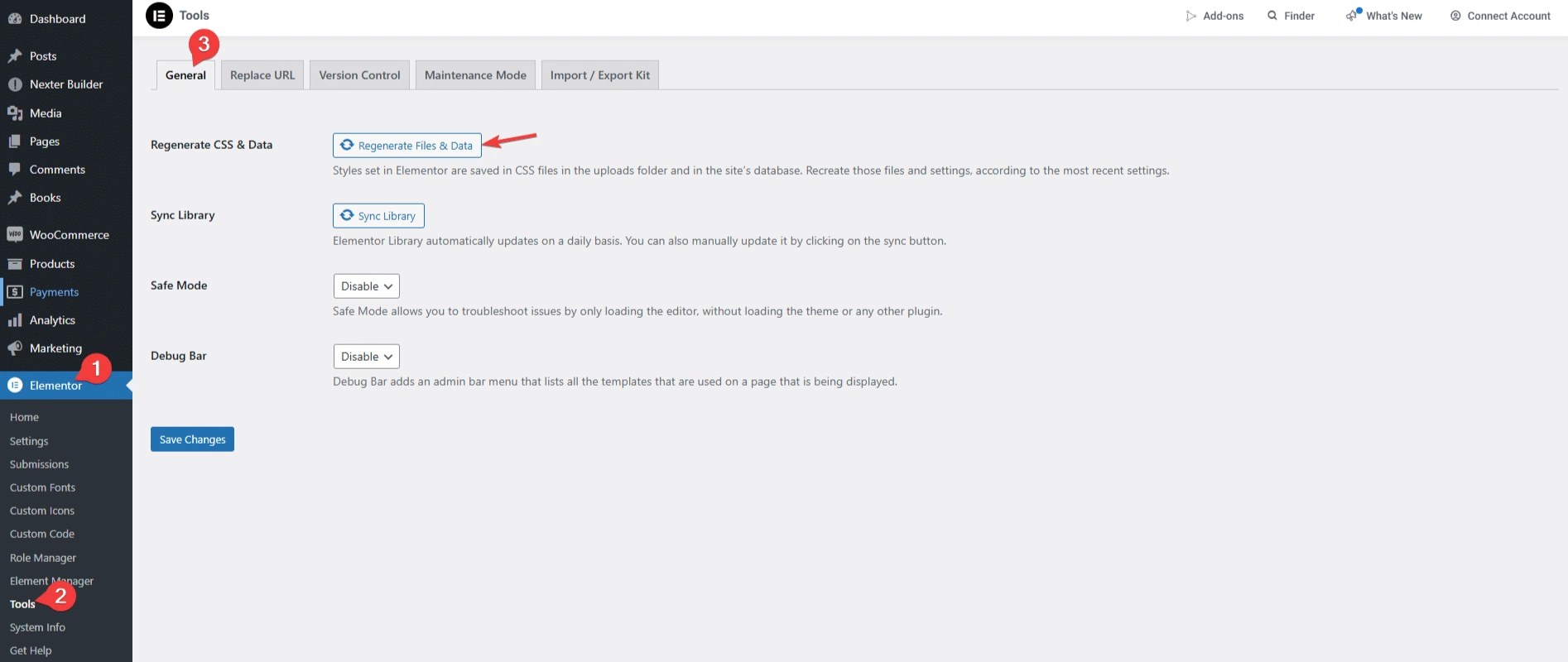Screen dimensions: 1568x662
Task: Open the Version Control tab
Action: point(359,75)
